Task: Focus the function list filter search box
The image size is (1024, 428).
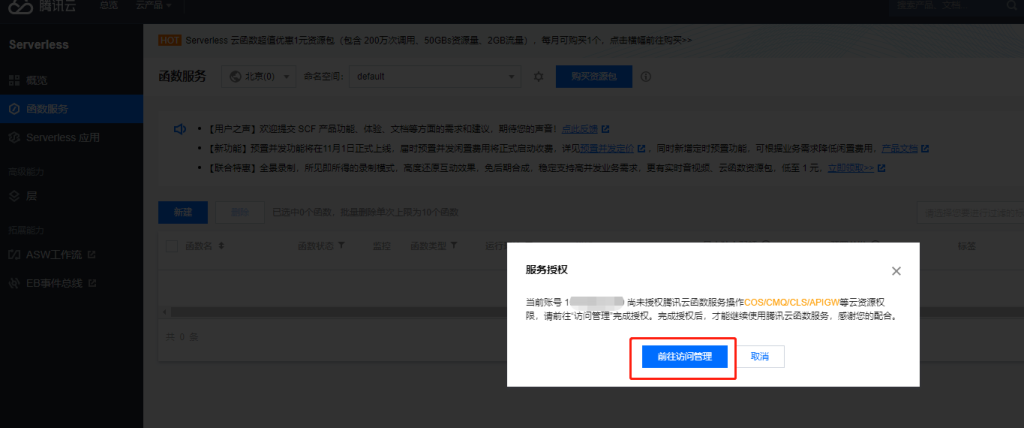Action: (970, 212)
